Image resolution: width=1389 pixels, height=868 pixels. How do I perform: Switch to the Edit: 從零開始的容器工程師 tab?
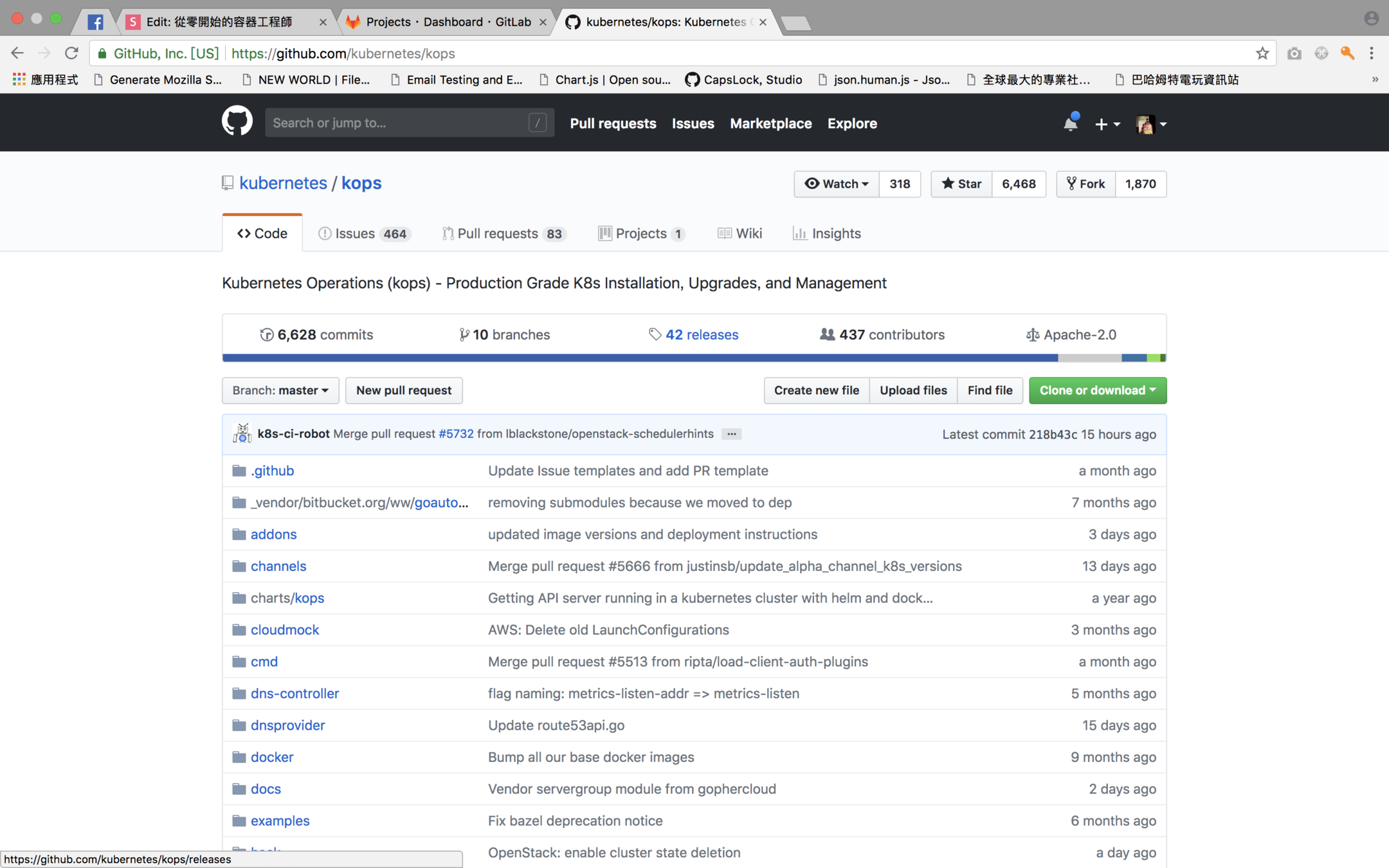(x=219, y=22)
